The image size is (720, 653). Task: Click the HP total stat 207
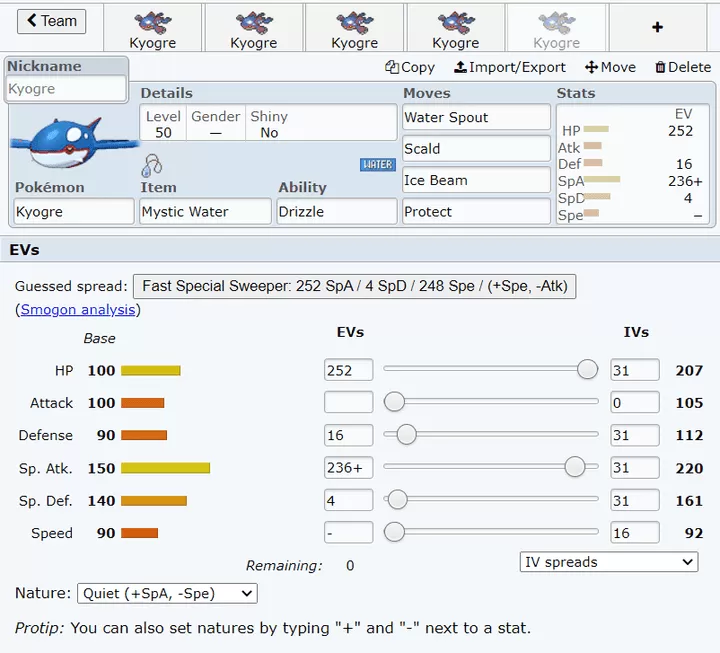click(x=689, y=370)
